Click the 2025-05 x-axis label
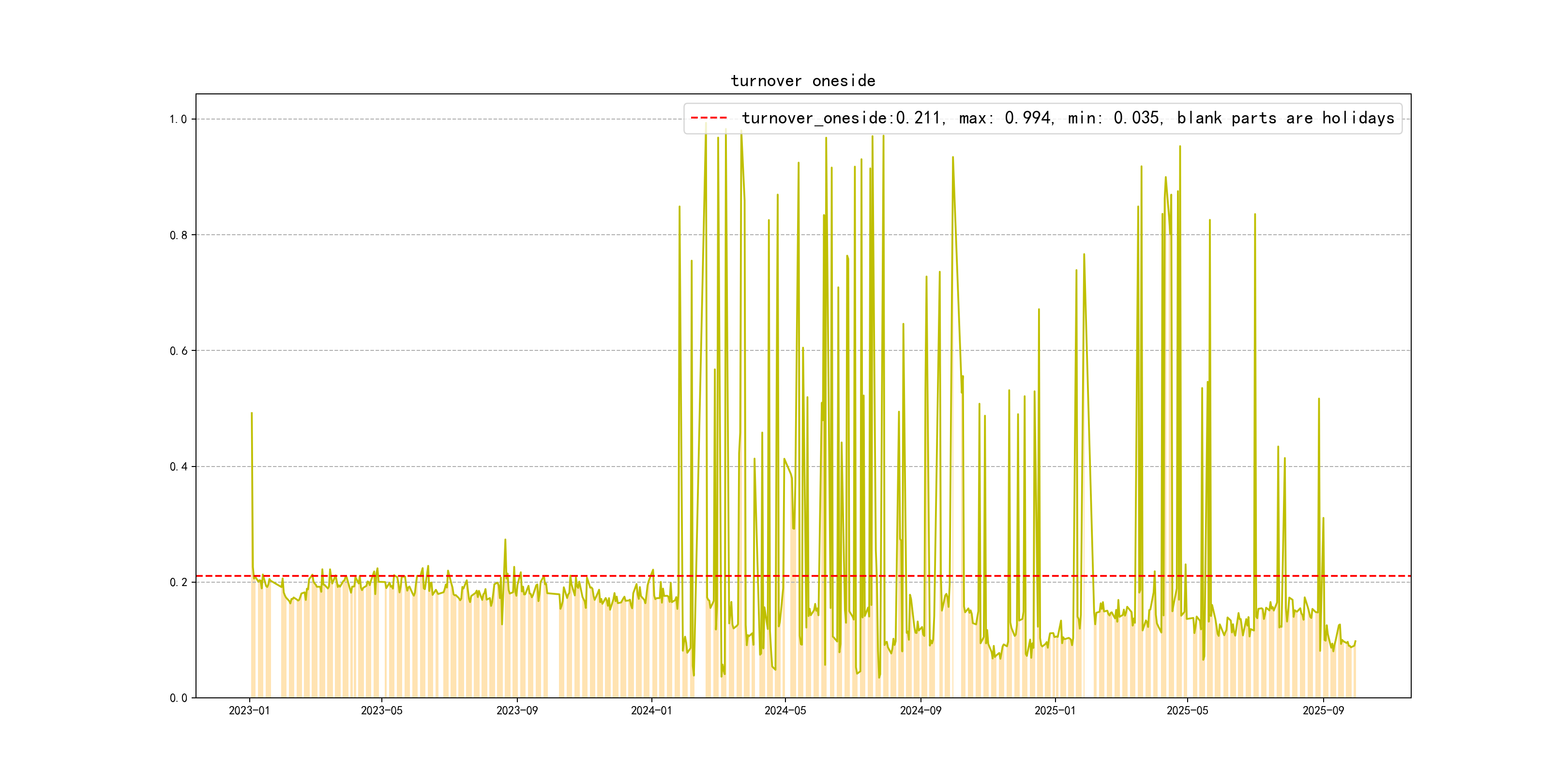This screenshot has width=1568, height=784. (x=1187, y=710)
